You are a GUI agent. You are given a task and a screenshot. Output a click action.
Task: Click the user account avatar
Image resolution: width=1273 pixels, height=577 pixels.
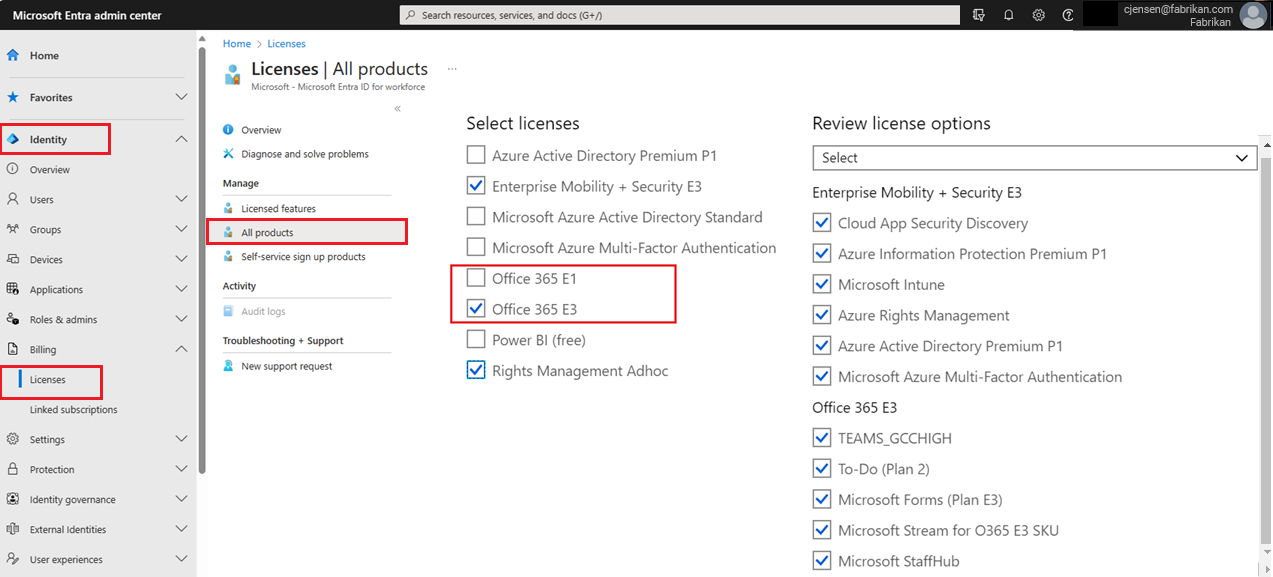(1252, 15)
